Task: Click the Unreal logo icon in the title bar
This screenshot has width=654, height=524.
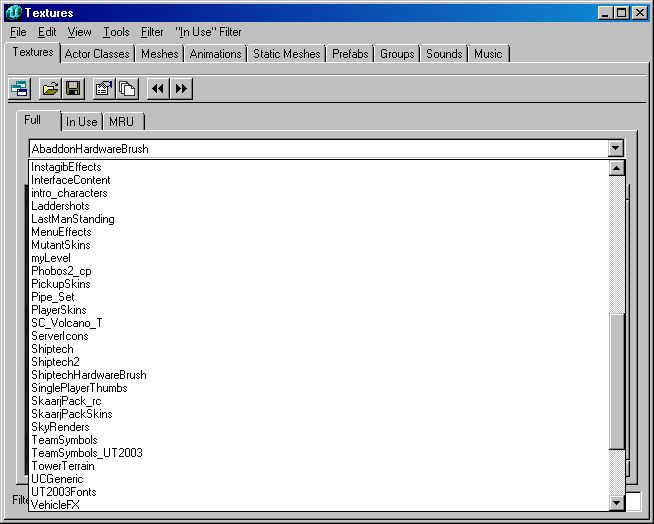Action: pyautogui.click(x=13, y=13)
